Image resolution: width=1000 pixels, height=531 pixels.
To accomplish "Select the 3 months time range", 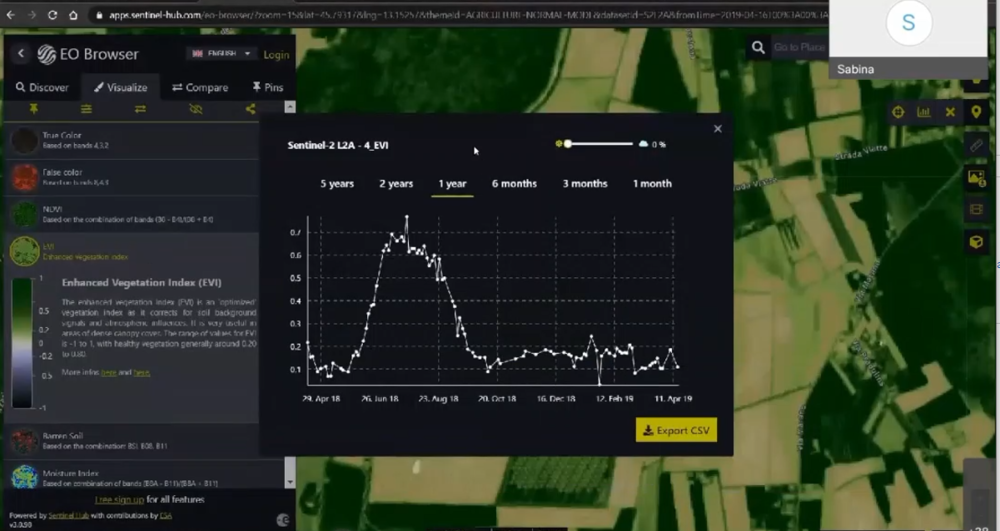I will click(585, 184).
